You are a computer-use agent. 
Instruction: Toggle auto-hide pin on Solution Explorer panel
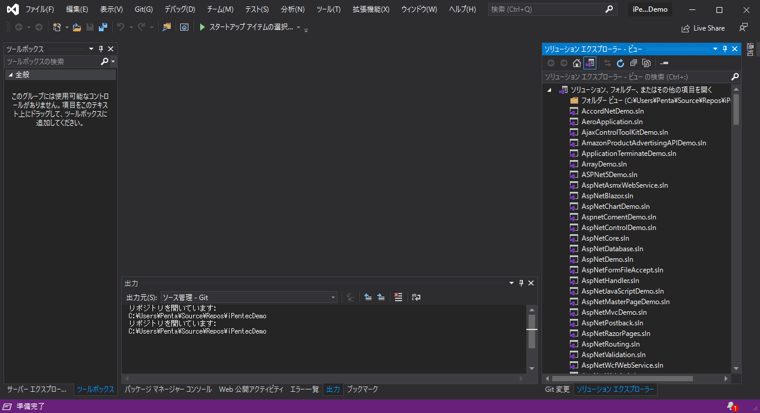tap(725, 49)
